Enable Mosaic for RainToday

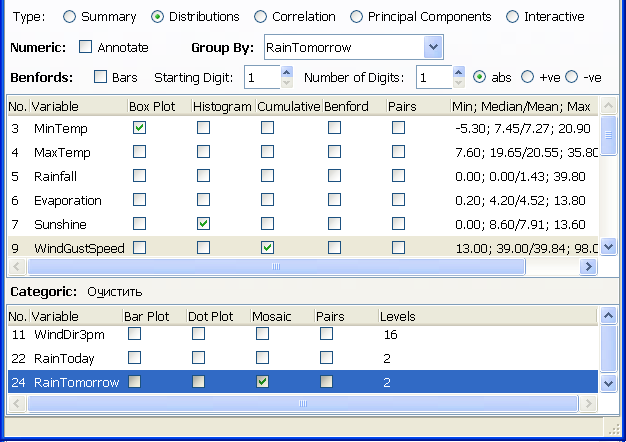[262, 358]
